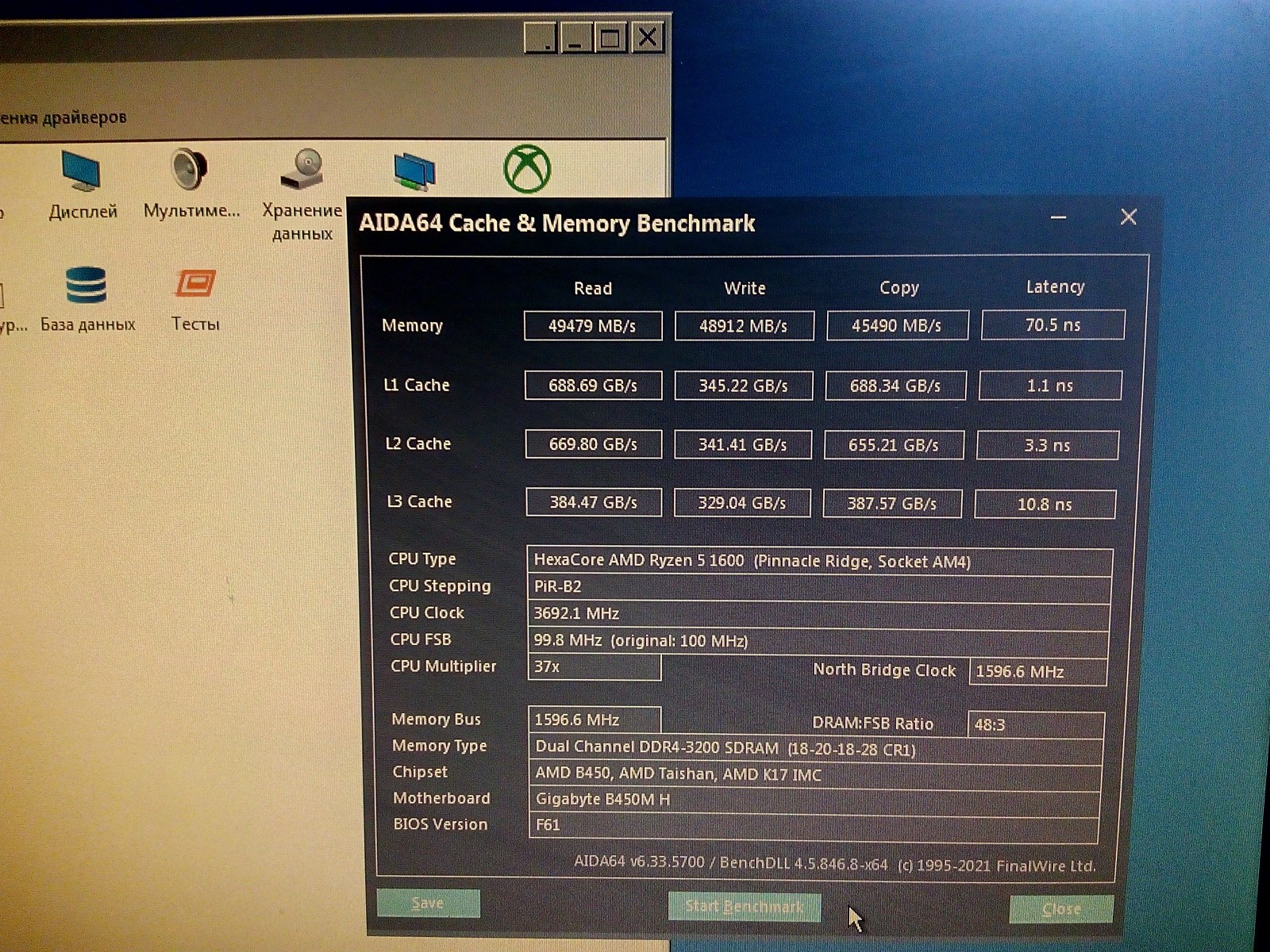1270x952 pixels.
Task: Click the L3 Cache Latency value 10.8 ns
Action: click(1045, 504)
